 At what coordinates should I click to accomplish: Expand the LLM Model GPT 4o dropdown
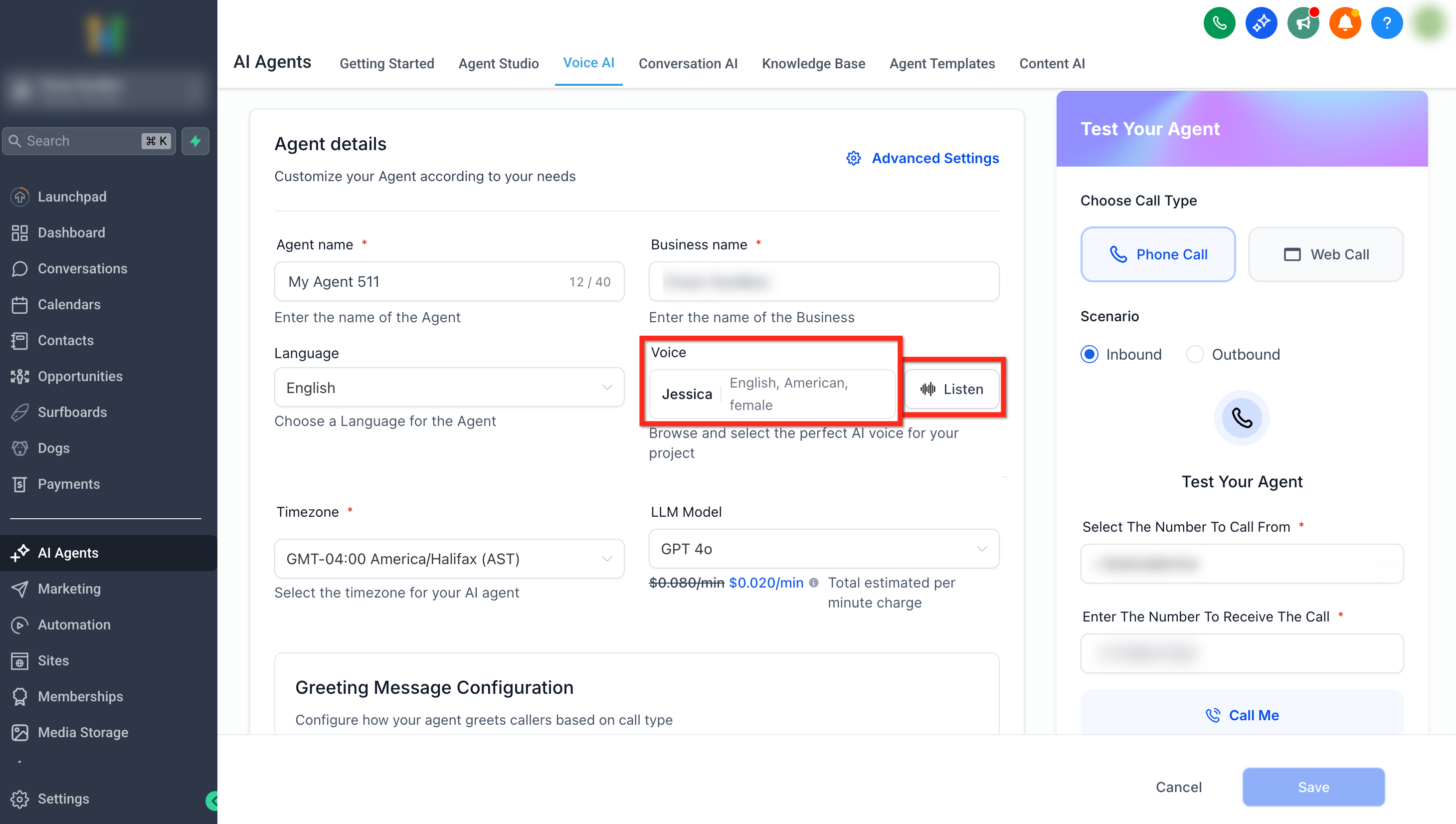point(823,549)
